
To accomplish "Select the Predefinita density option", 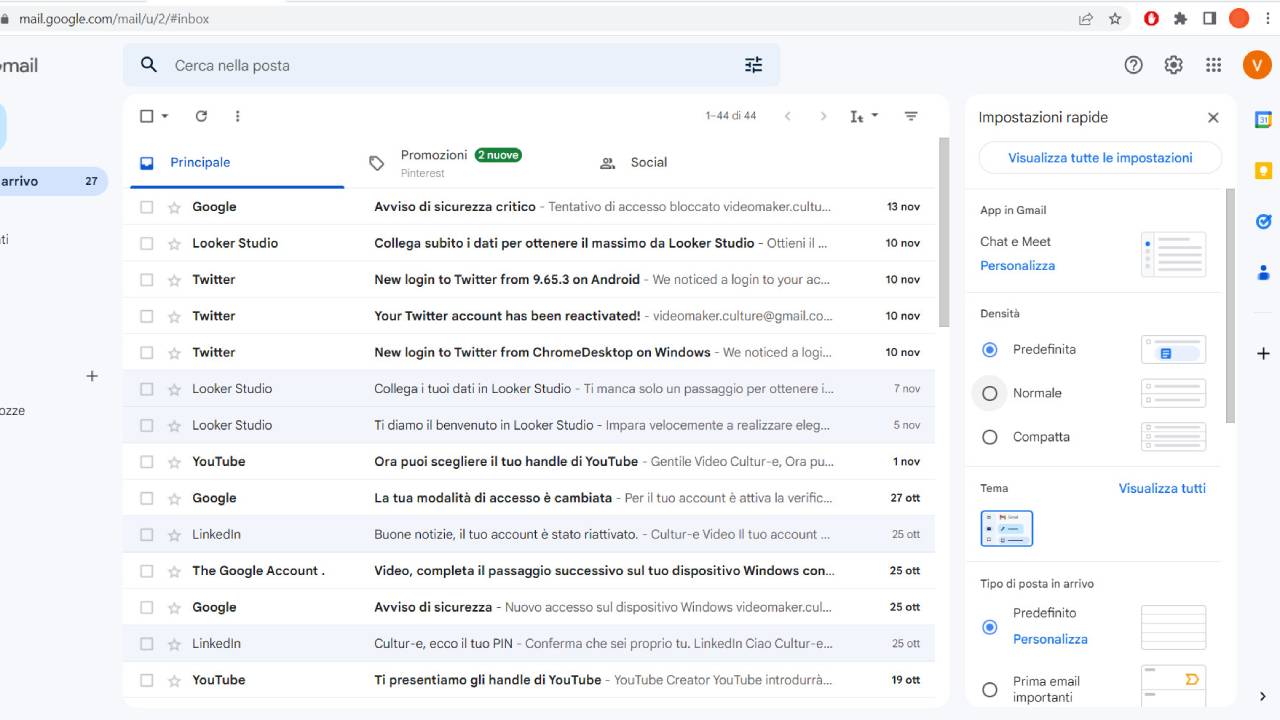I will pos(990,350).
